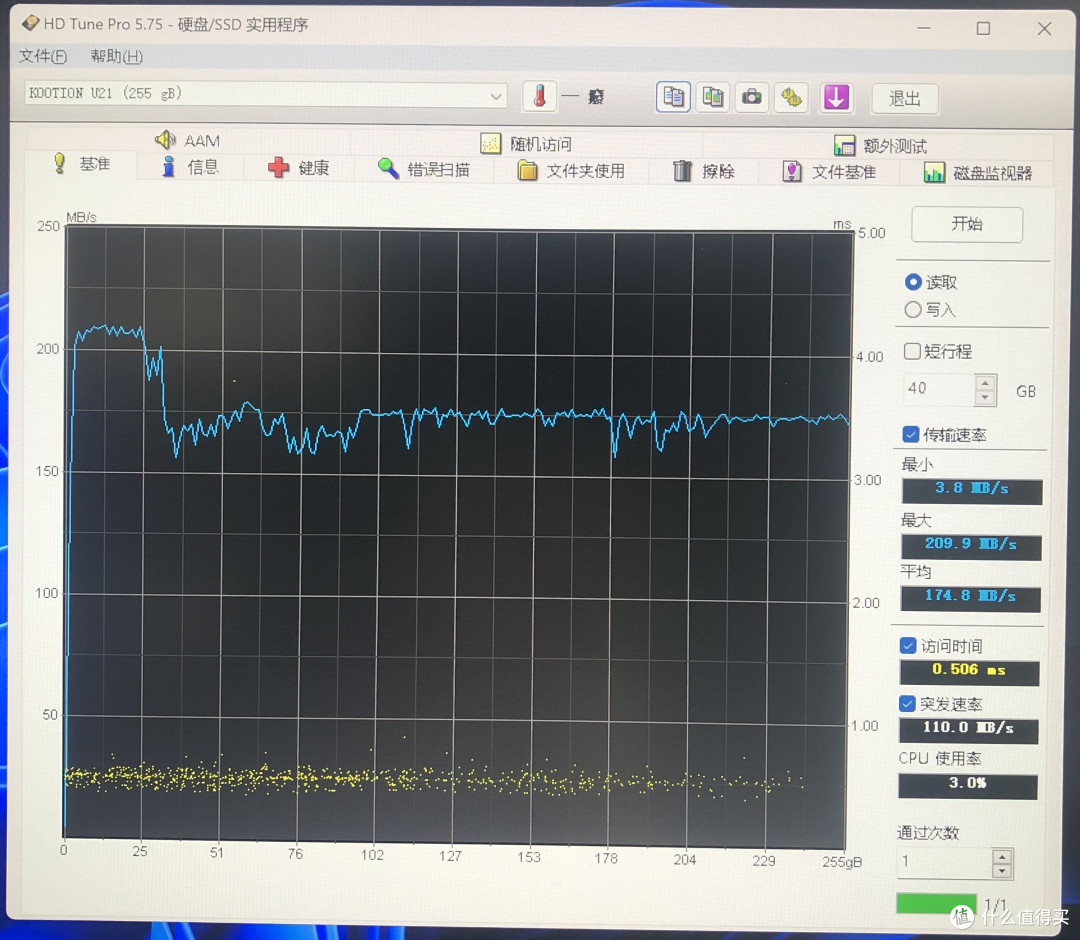This screenshot has height=940, width=1080.
Task: Save screenshot with camera icon
Action: tap(751, 97)
